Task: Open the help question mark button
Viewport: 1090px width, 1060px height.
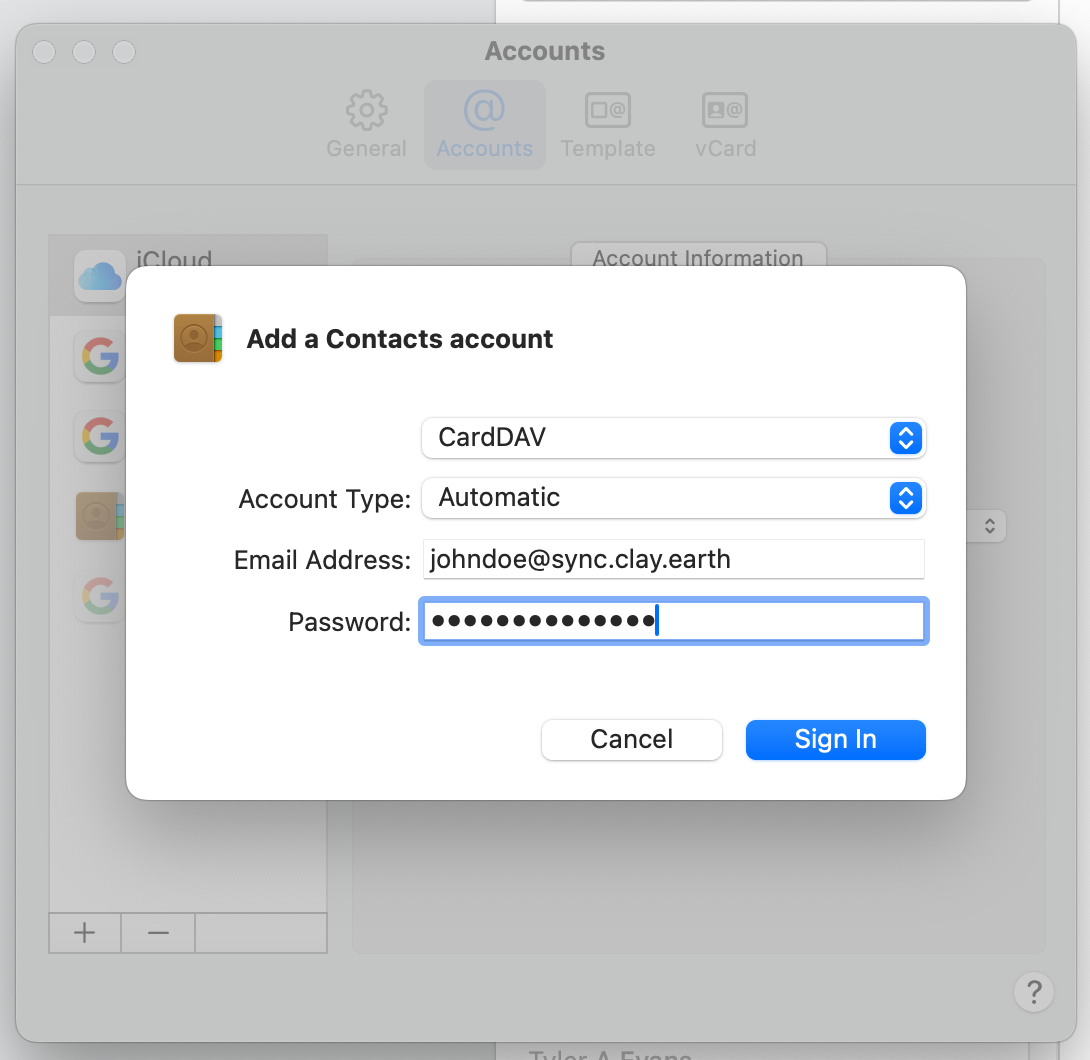Action: pos(1033,992)
